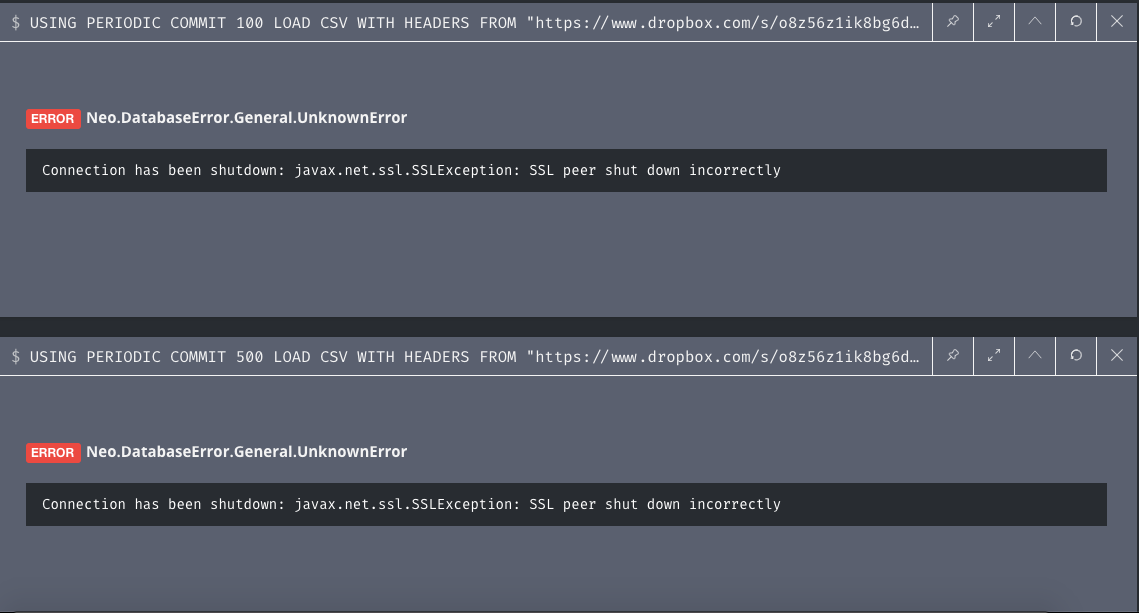Collapse the PERIODIC COMMIT 100 query editor
The width and height of the screenshot is (1139, 613).
click(x=1035, y=22)
